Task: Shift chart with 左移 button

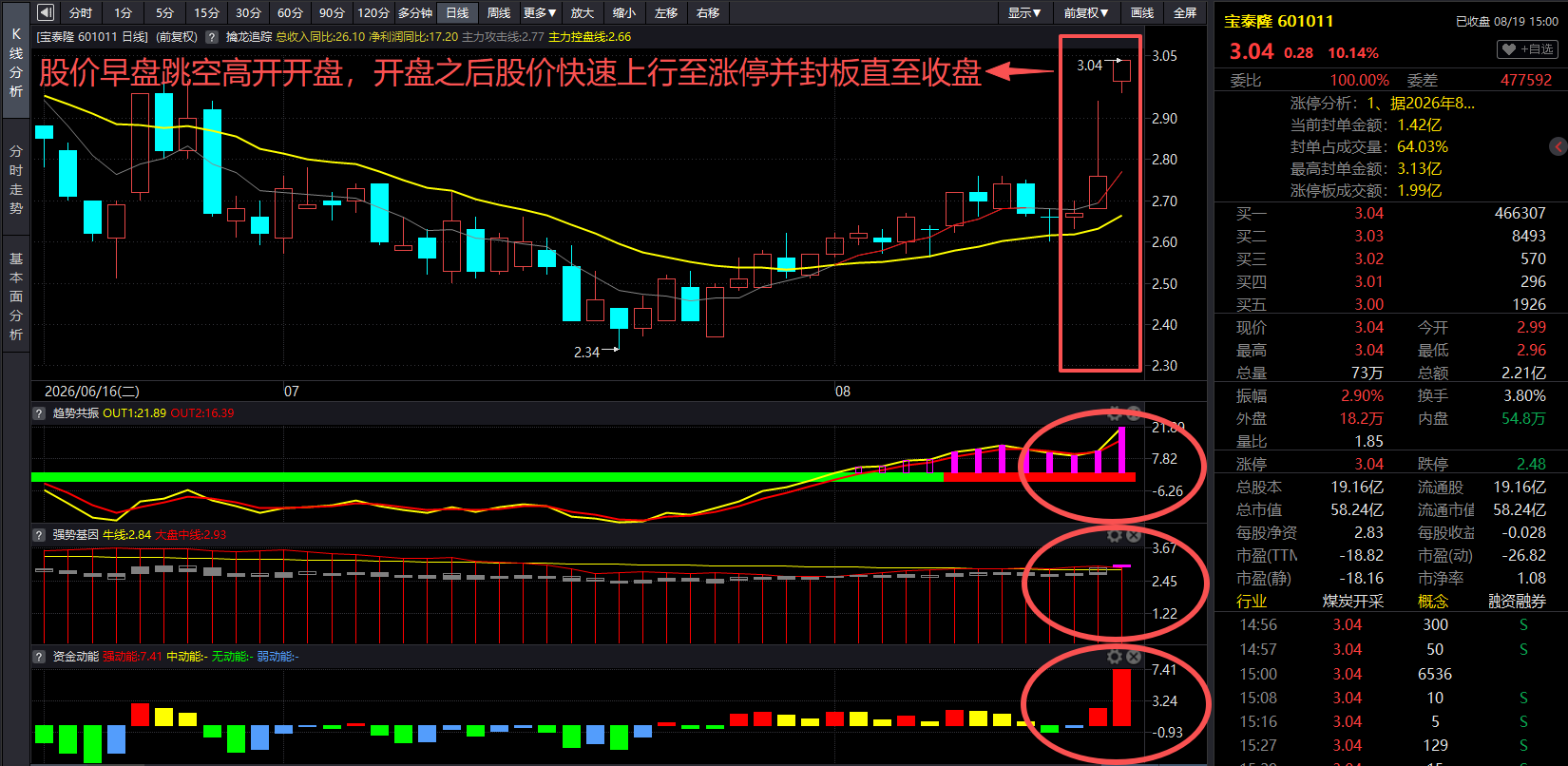Action: [x=666, y=12]
